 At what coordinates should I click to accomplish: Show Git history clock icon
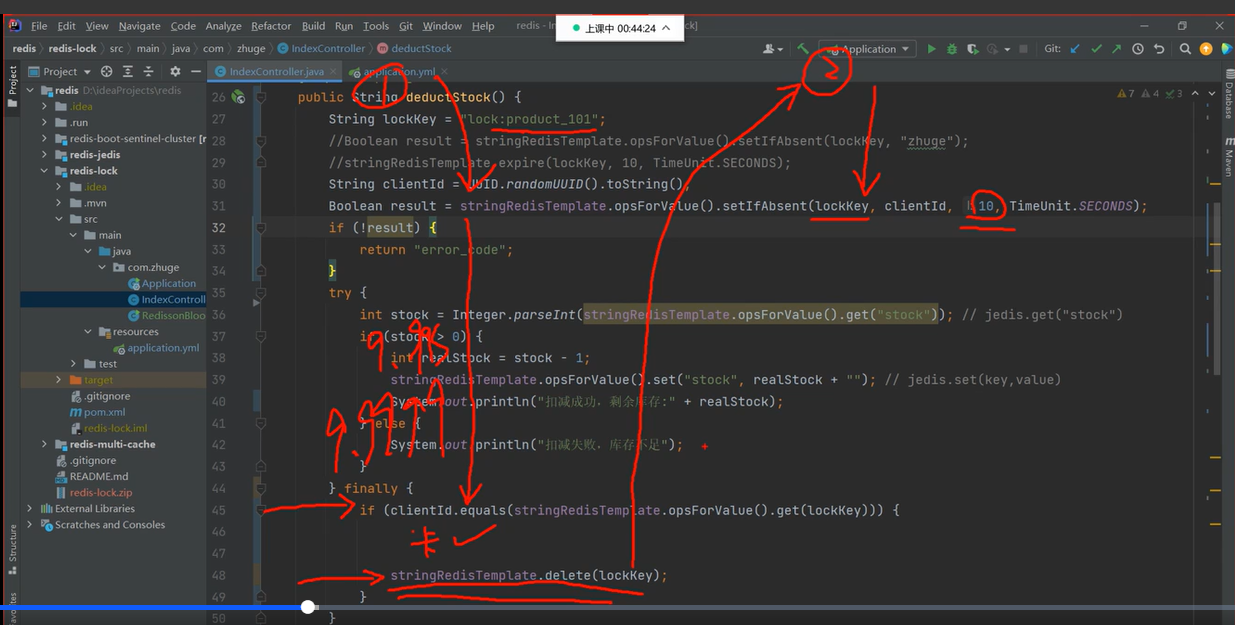pos(1138,49)
